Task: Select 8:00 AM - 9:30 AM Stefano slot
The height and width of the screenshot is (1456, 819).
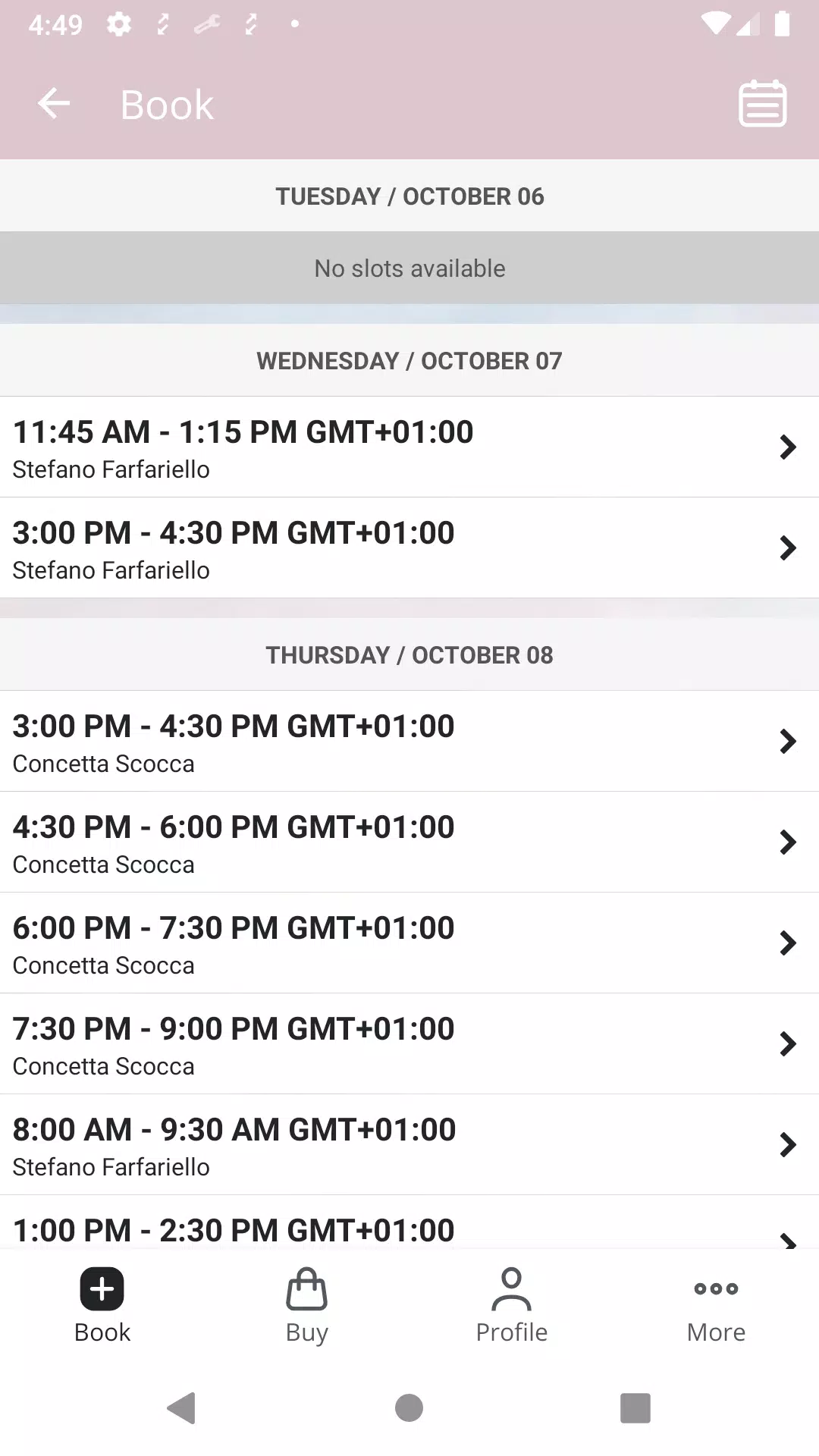Action: pyautogui.click(x=409, y=1144)
